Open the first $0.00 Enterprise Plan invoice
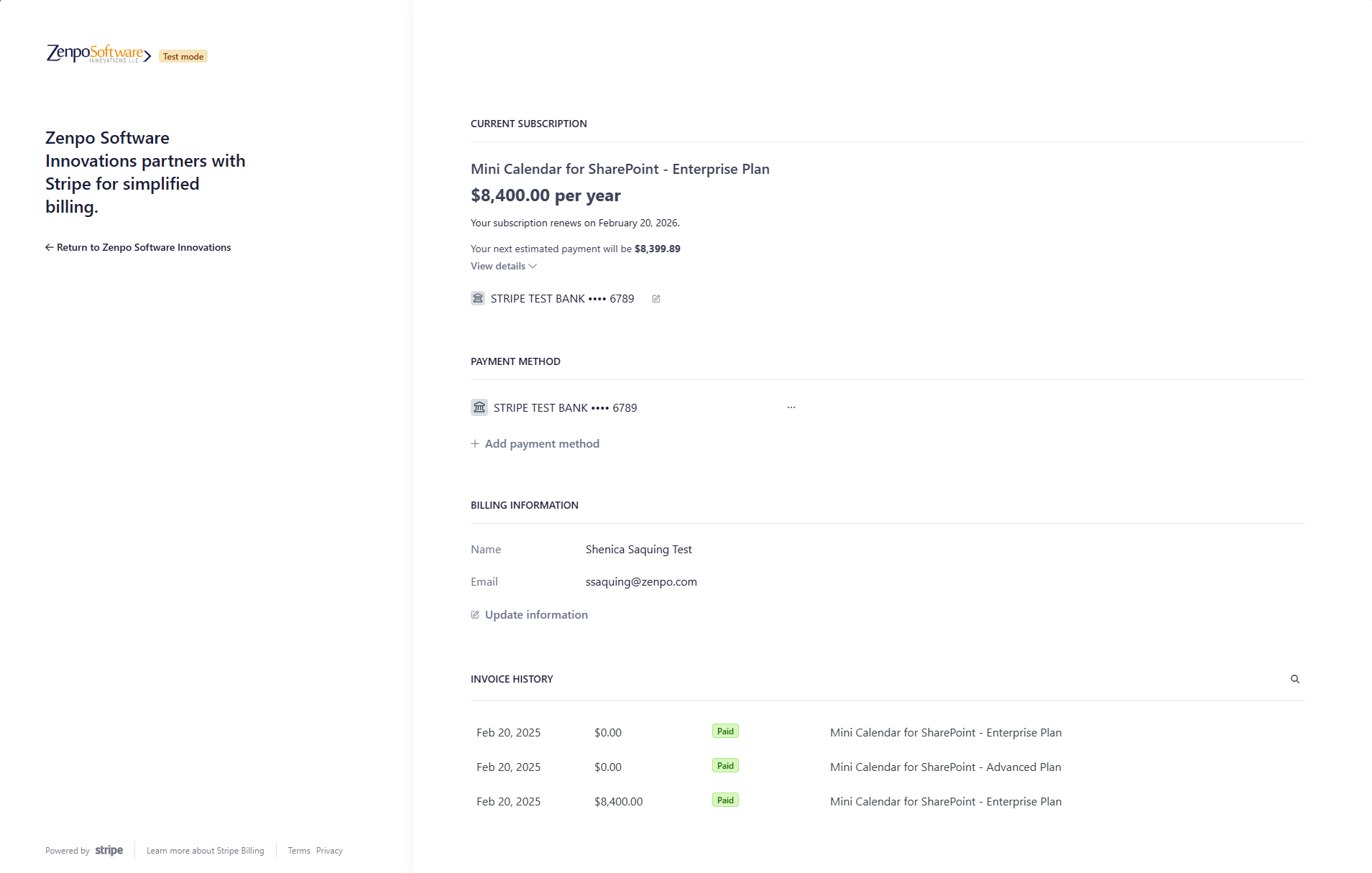This screenshot has height=873, width=1372. pyautogui.click(x=768, y=732)
